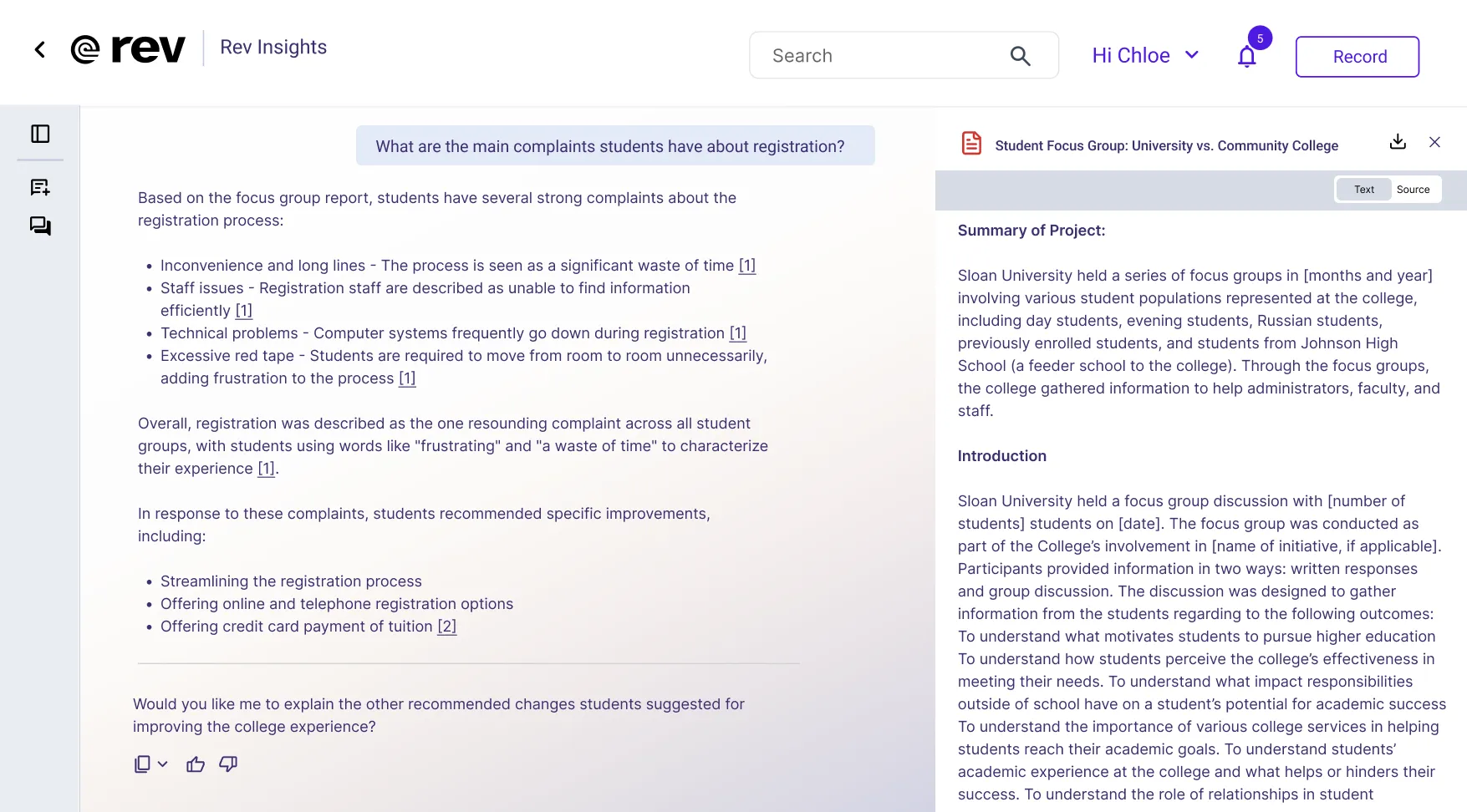The width and height of the screenshot is (1467, 812).
Task: Open the chat history icon
Action: tap(40, 226)
